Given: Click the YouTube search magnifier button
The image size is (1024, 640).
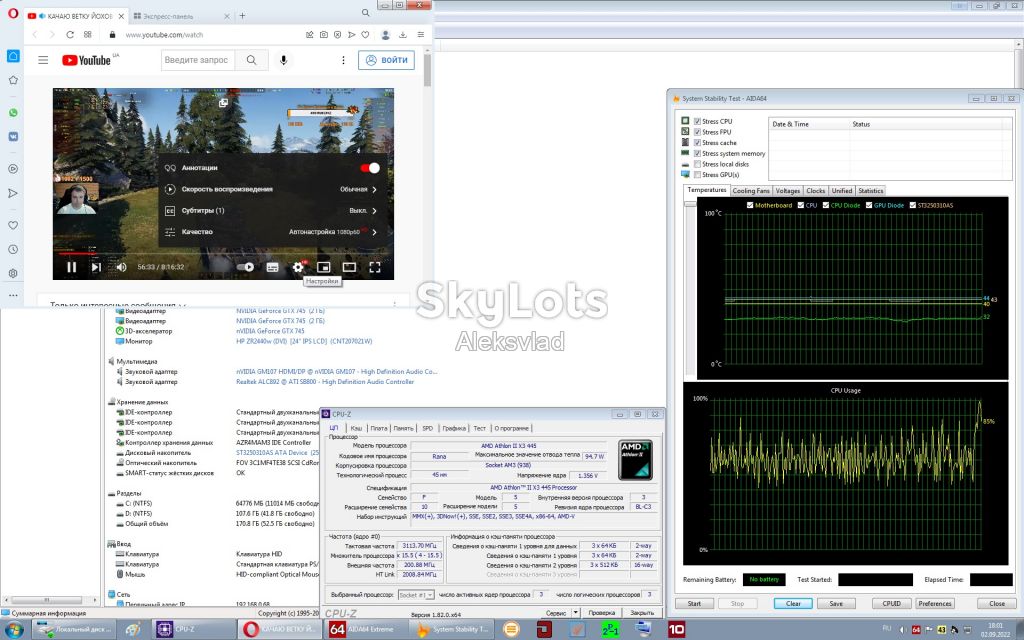Looking at the screenshot, I should pyautogui.click(x=251, y=60).
